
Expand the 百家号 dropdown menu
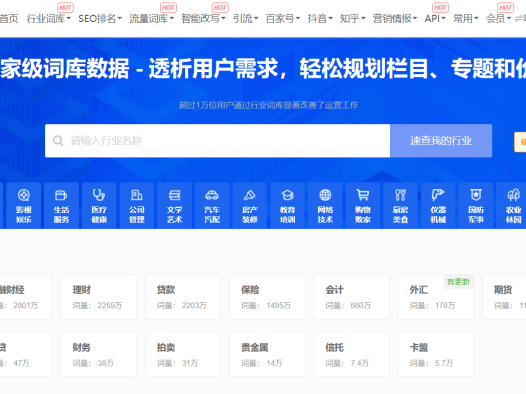click(x=283, y=18)
